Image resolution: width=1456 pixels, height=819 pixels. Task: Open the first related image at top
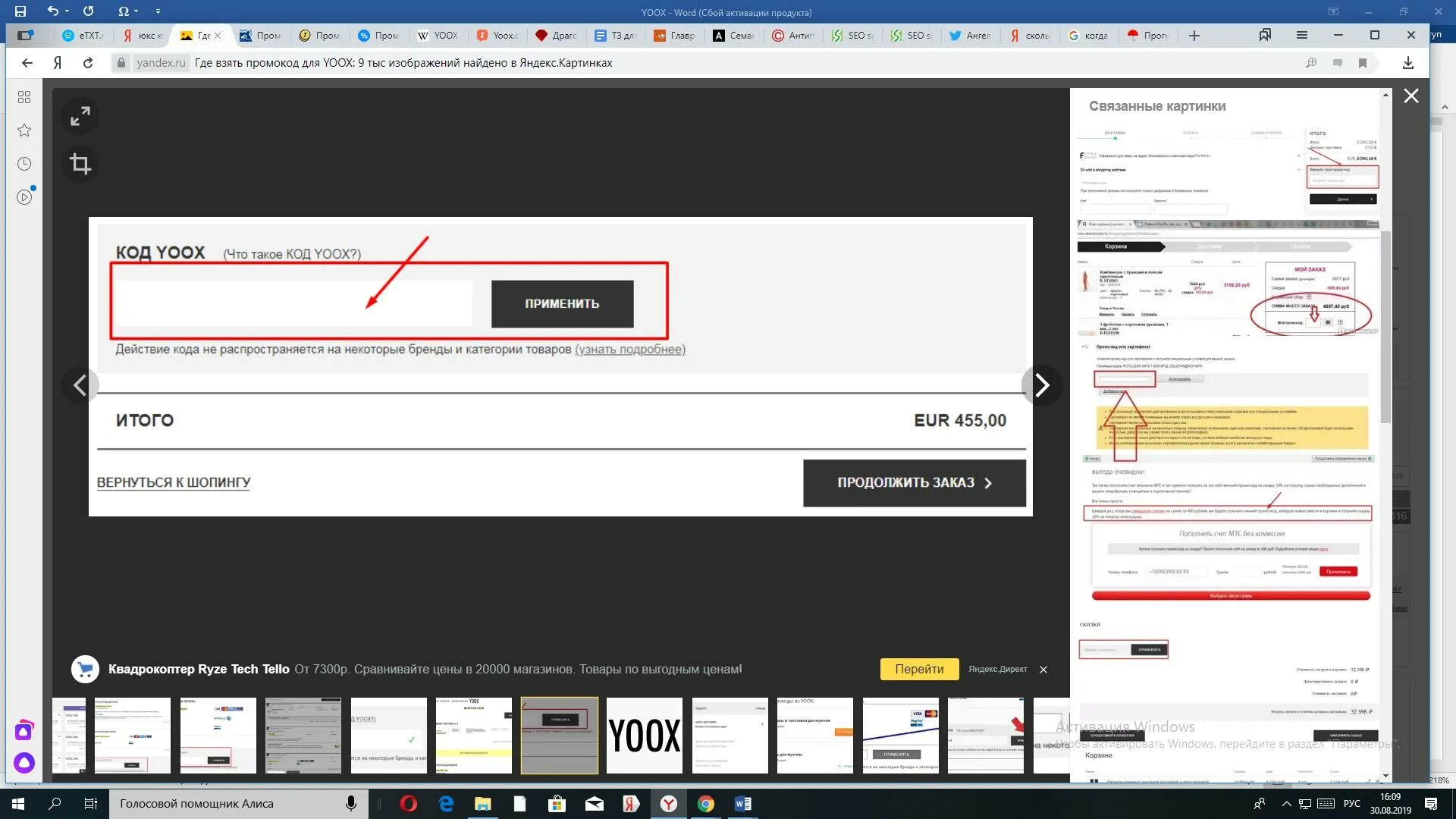click(x=1228, y=170)
